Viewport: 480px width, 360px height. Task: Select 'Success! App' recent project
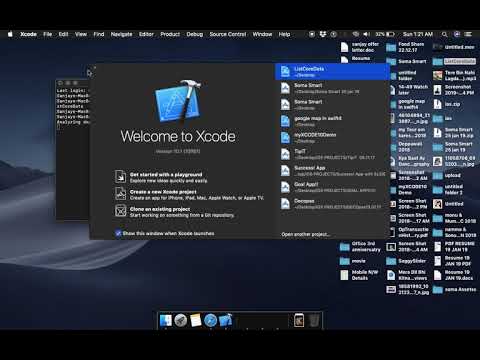pyautogui.click(x=332, y=171)
